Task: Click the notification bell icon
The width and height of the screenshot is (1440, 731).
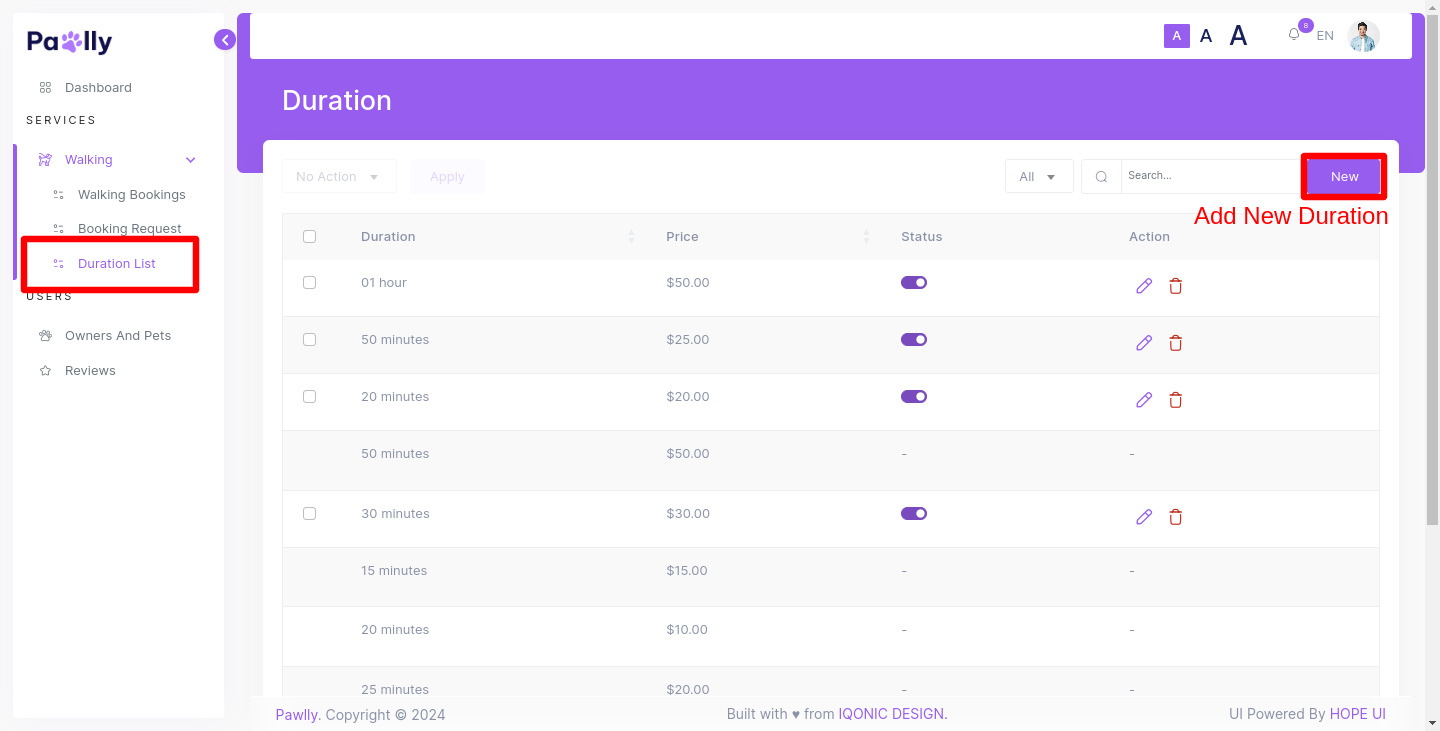Action: [x=1294, y=35]
